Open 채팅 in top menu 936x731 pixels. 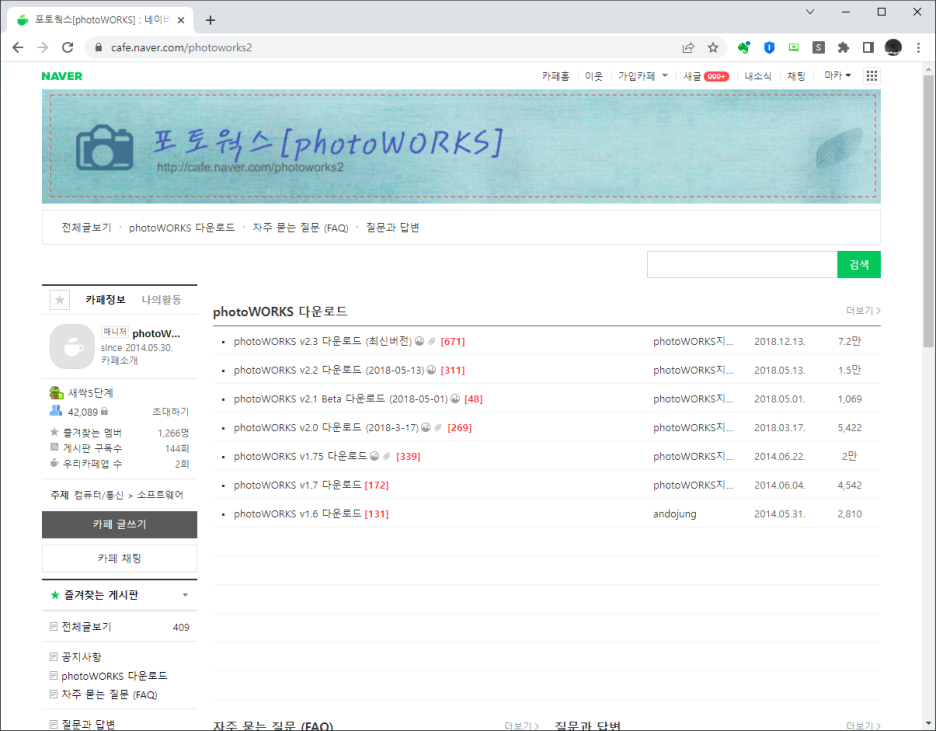coord(796,76)
